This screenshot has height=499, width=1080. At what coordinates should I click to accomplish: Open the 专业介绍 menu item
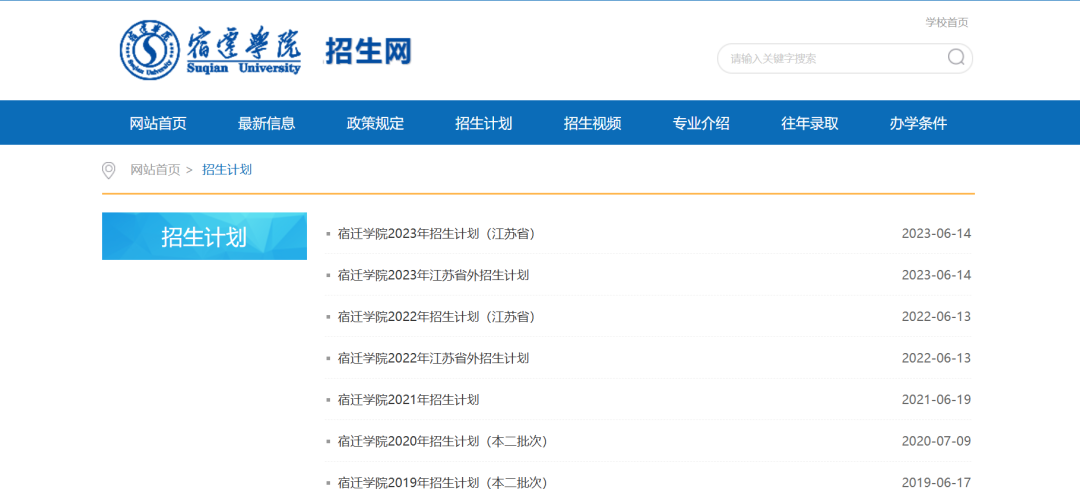coord(701,123)
